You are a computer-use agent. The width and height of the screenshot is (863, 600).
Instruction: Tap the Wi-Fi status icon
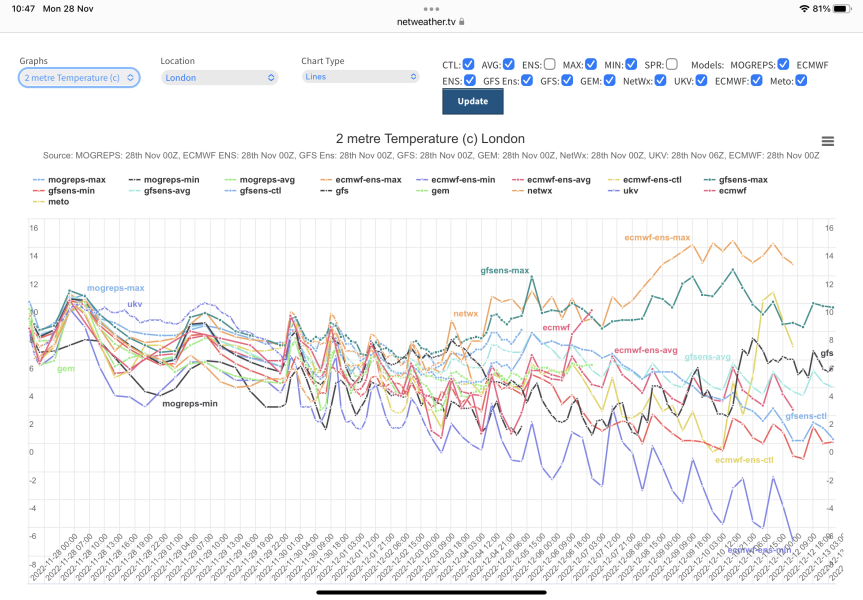click(804, 8)
